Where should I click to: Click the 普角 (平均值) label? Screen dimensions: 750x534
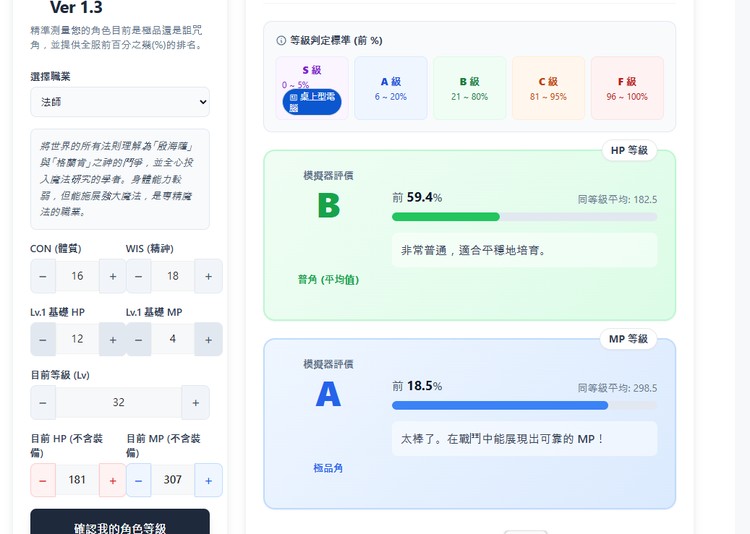click(x=328, y=279)
